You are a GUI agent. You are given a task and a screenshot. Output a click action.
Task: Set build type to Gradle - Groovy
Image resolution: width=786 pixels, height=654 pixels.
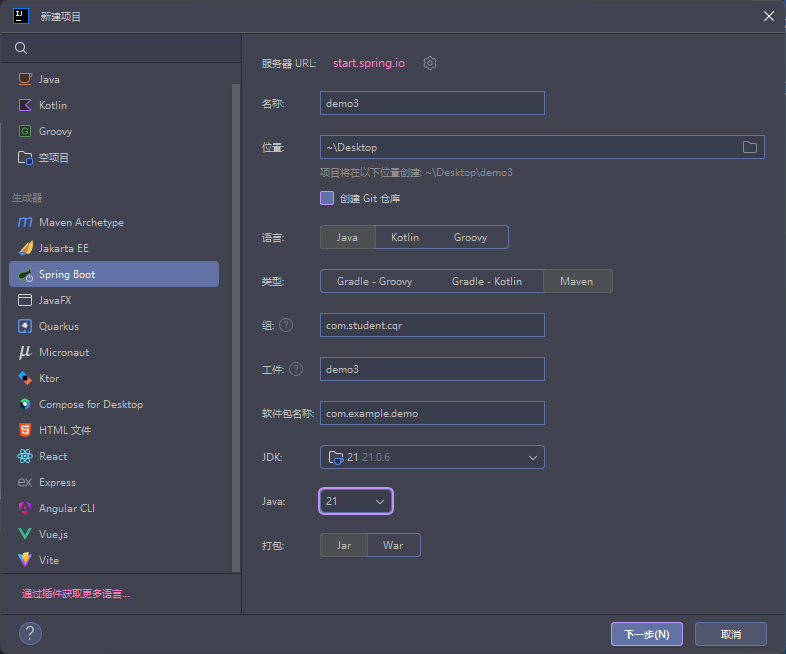[374, 281]
